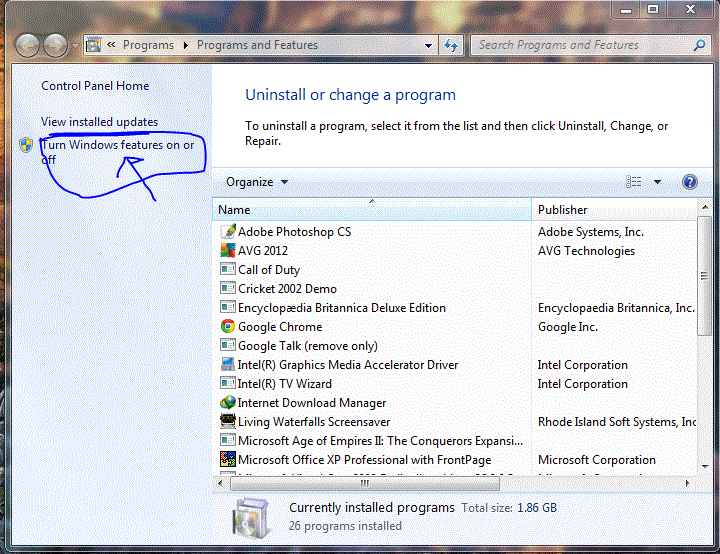Viewport: 720px width, 554px height.
Task: Click the horizontal scrollbar thumb
Action: pyautogui.click(x=365, y=483)
